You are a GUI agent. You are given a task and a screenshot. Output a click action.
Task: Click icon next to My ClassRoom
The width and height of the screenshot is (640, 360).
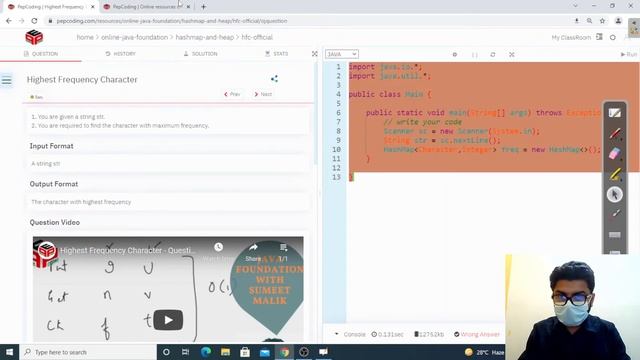(599, 37)
